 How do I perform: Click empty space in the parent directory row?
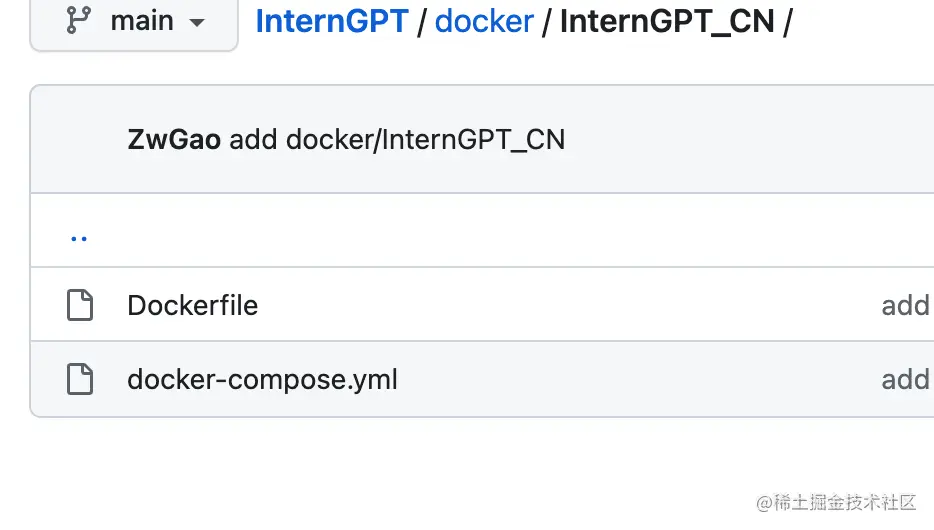point(500,237)
